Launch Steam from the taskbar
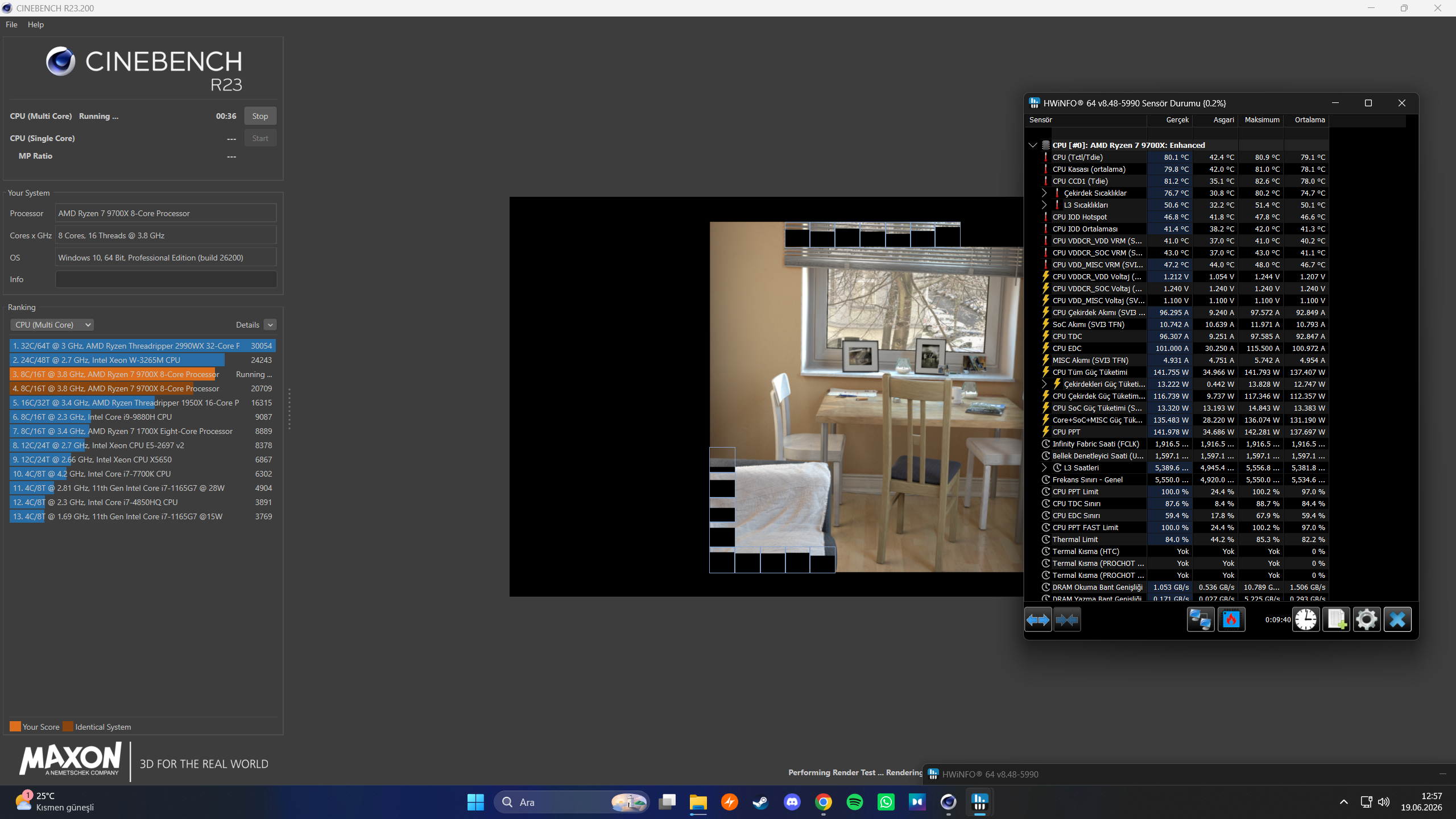 pos(761,802)
